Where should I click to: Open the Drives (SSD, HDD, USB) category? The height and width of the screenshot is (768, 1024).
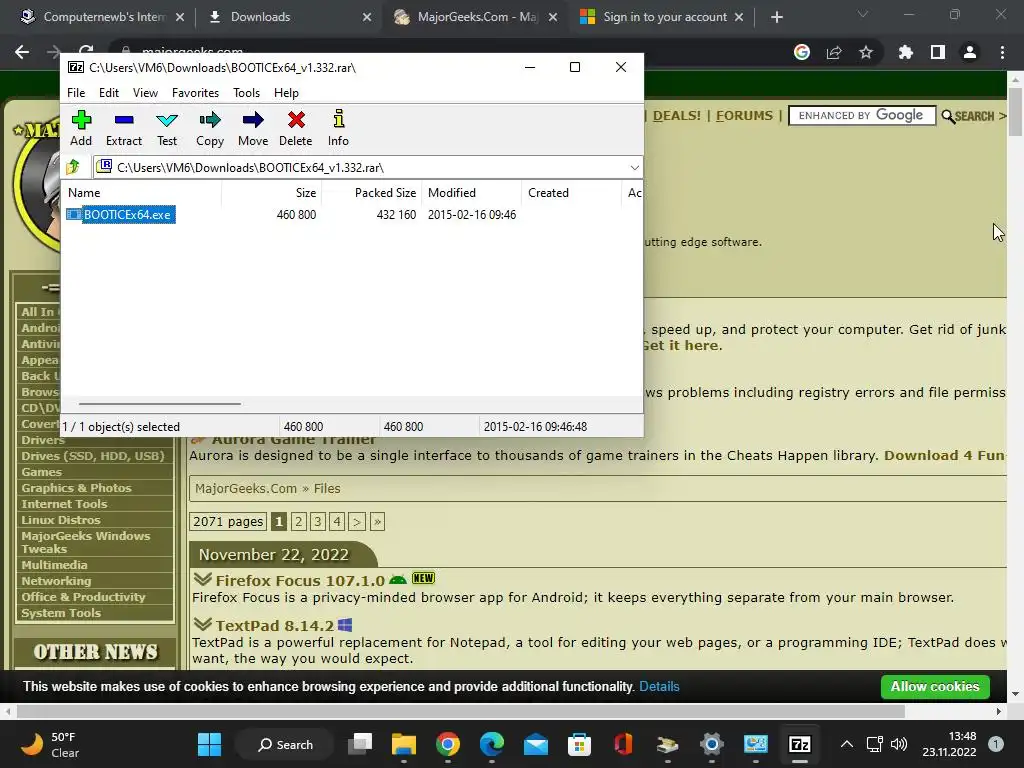click(93, 456)
